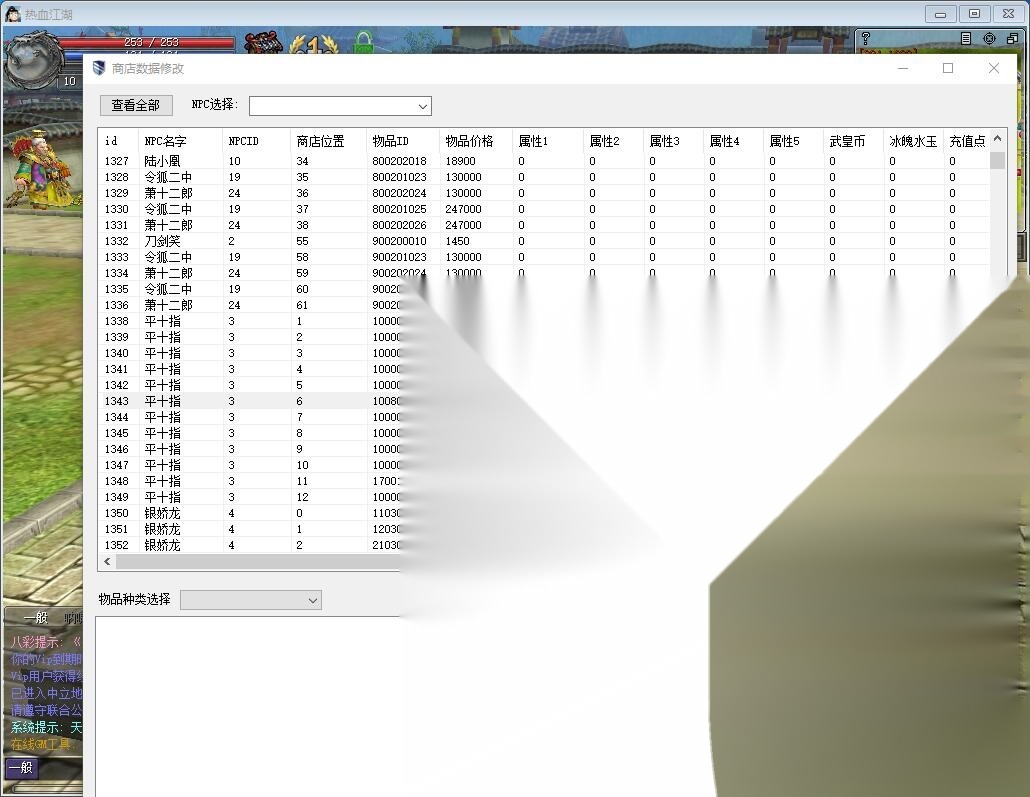The height and width of the screenshot is (797, 1030).
Task: Open the NPC选择 dropdown
Action: point(340,106)
